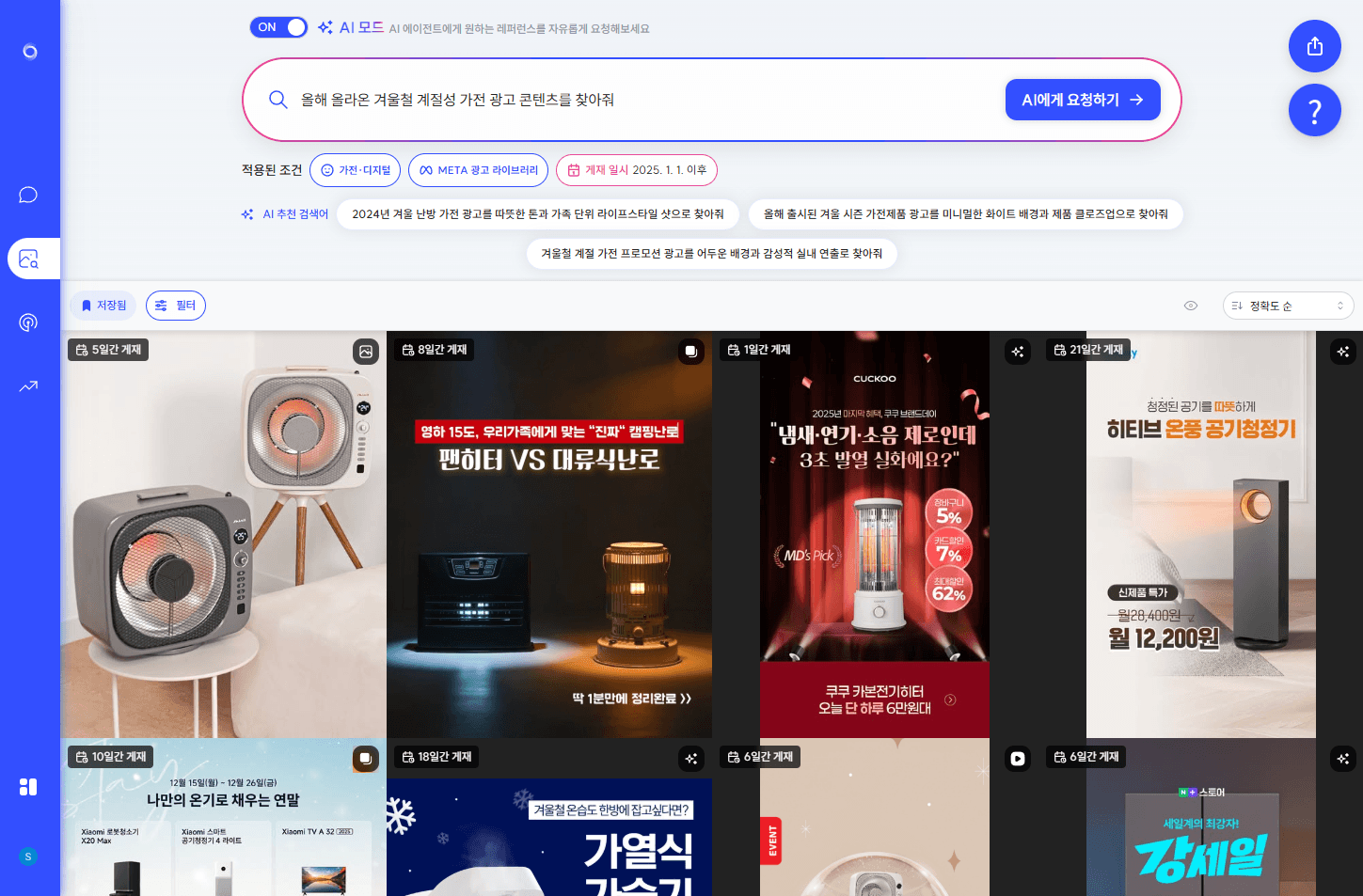This screenshot has height=896, width=1363.
Task: Open the chat bubble sidebar icon
Action: point(28,195)
